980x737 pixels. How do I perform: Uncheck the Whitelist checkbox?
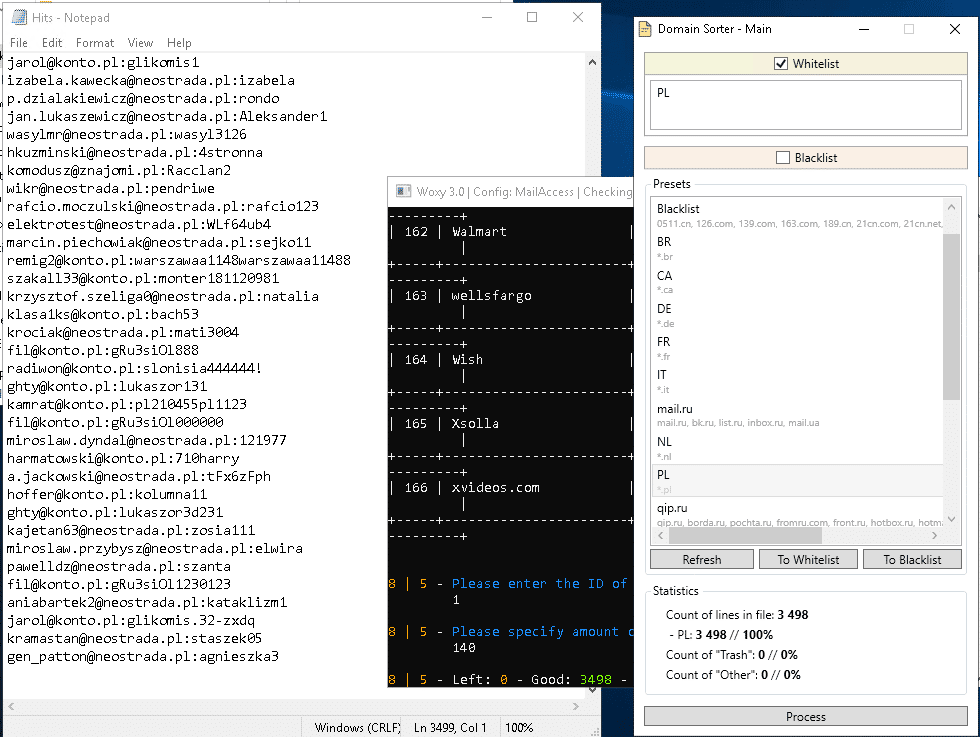click(781, 64)
